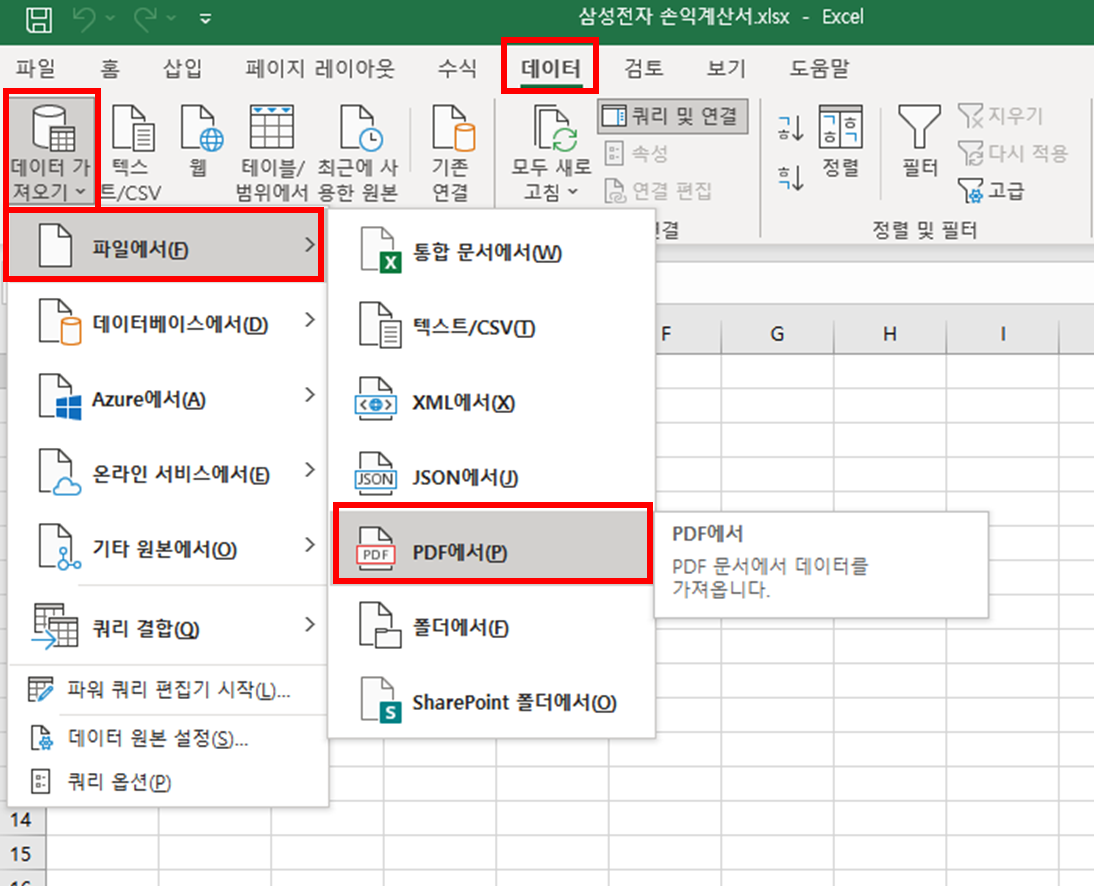Open Quick Access Toolbar customize dropdown
1094x886 pixels.
(205, 19)
